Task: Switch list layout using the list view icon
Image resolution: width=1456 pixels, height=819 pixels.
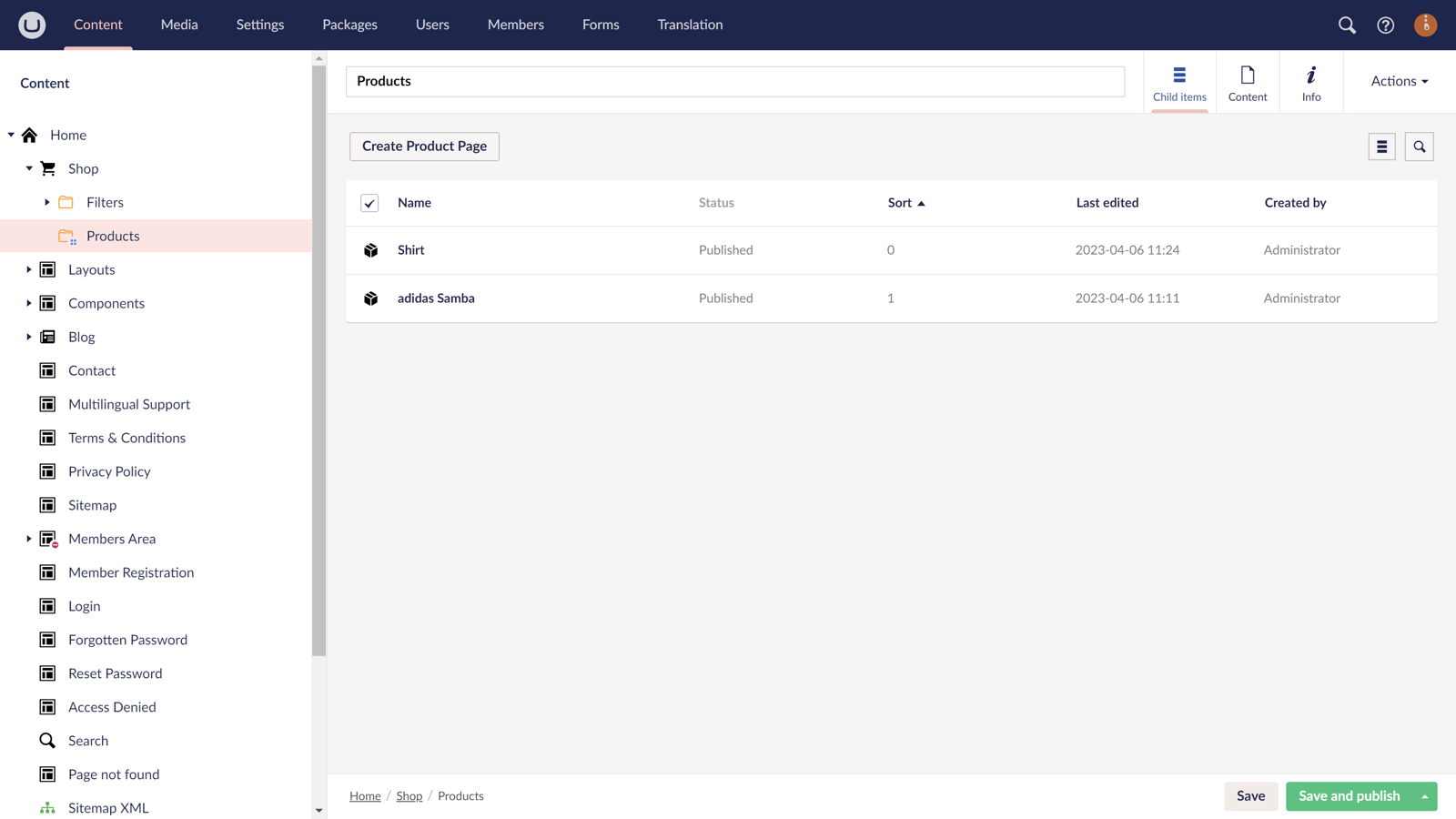Action: [1381, 147]
